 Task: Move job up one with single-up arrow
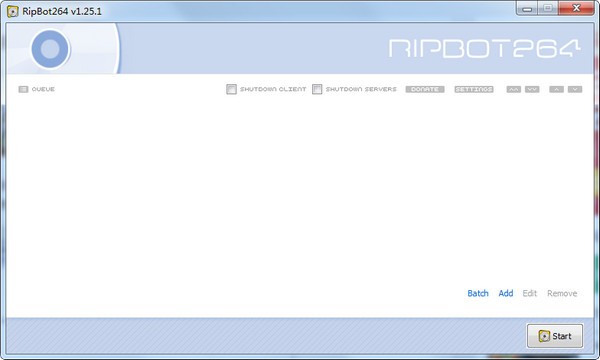point(556,89)
